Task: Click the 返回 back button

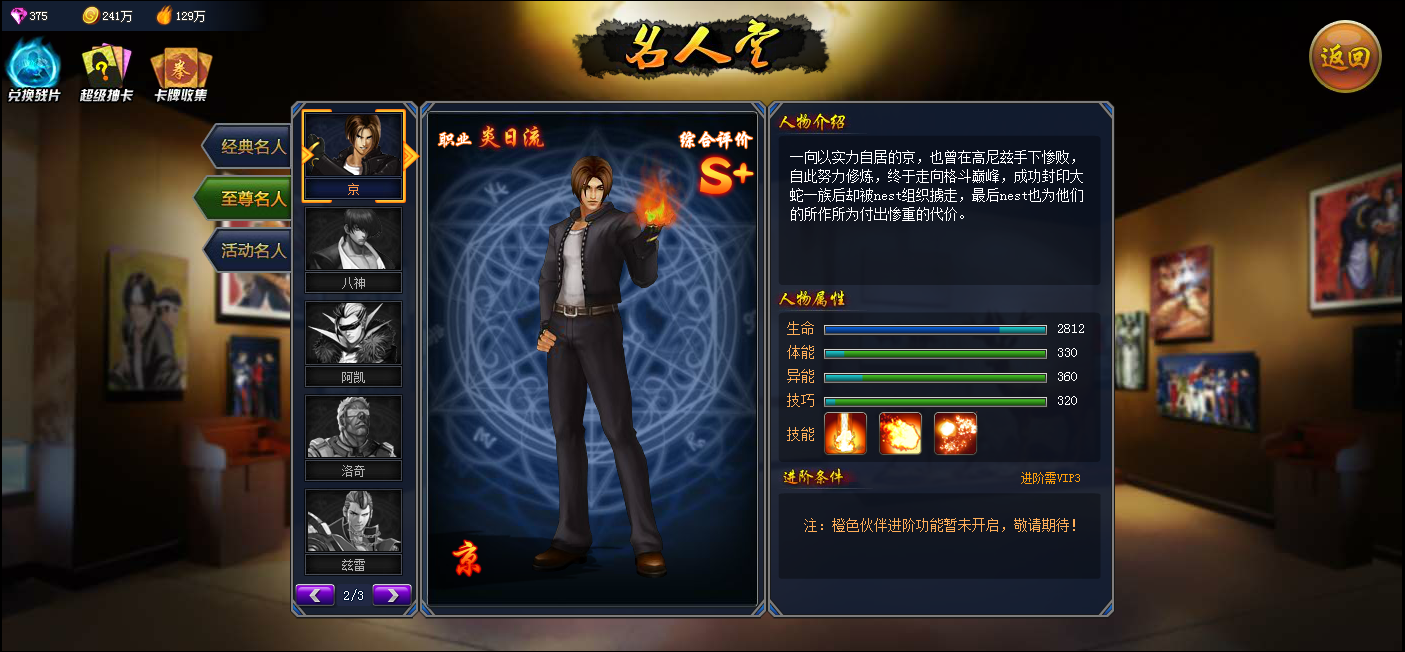Action: pos(1345,57)
